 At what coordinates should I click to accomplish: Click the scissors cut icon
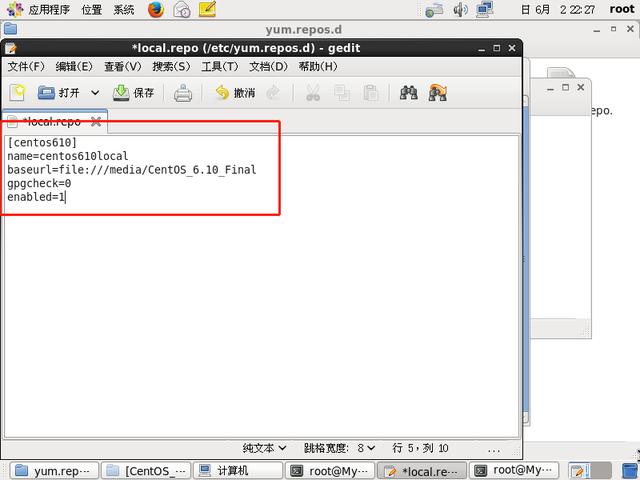313,93
